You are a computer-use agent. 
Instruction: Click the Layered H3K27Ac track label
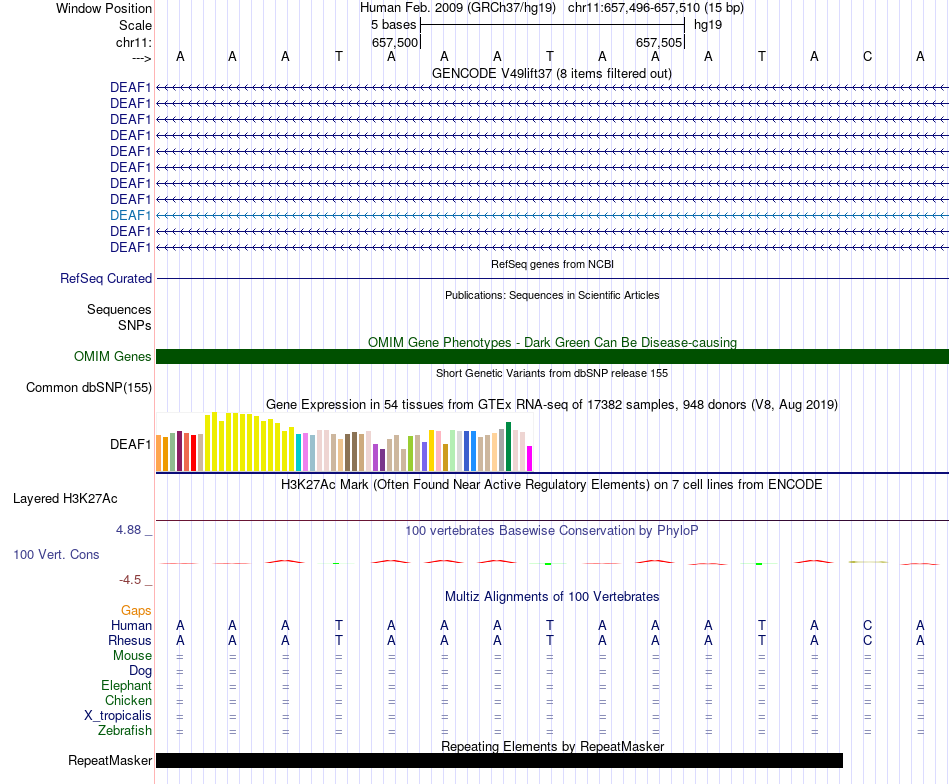pos(65,499)
